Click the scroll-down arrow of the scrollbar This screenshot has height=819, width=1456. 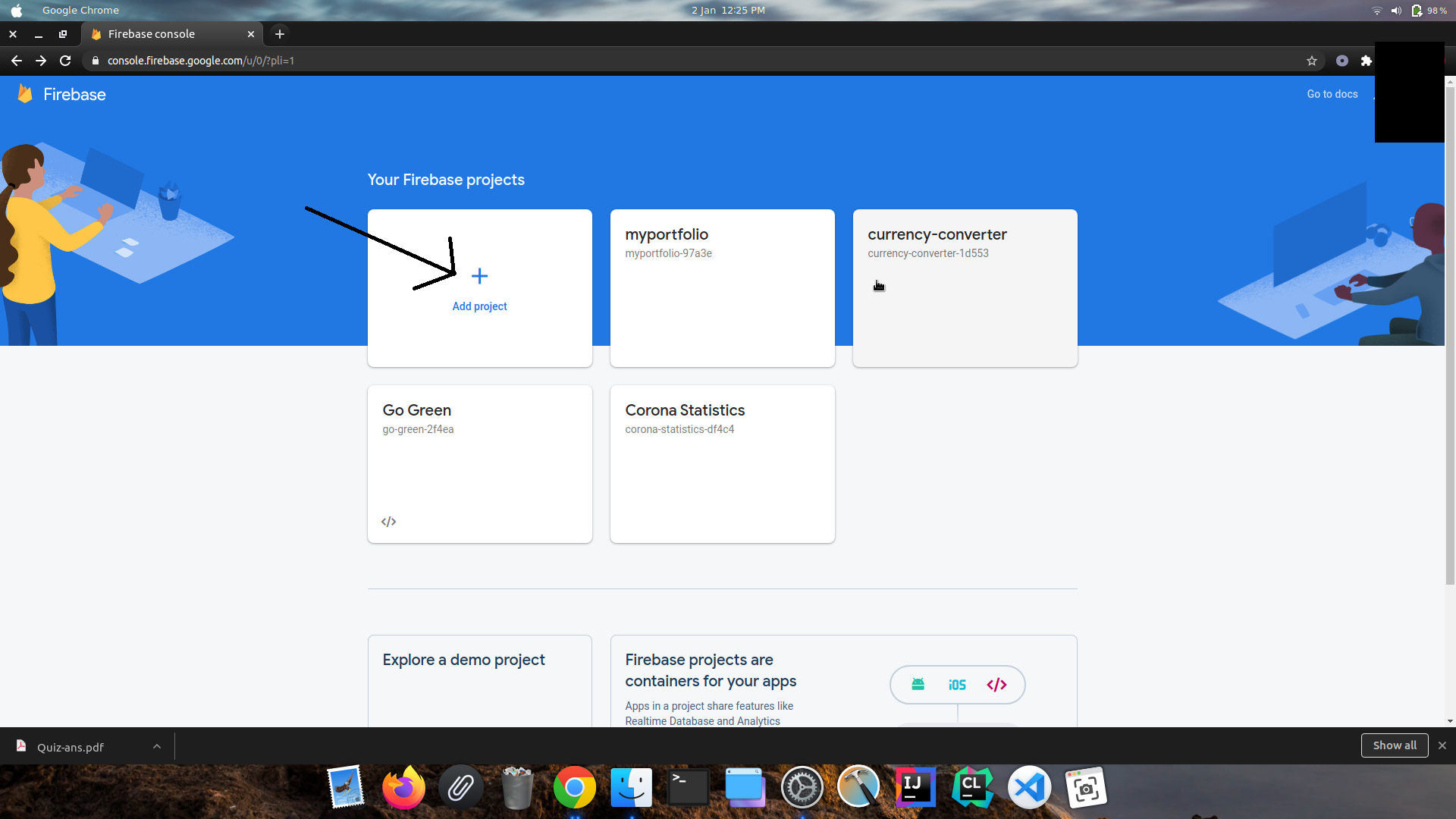(x=1450, y=721)
